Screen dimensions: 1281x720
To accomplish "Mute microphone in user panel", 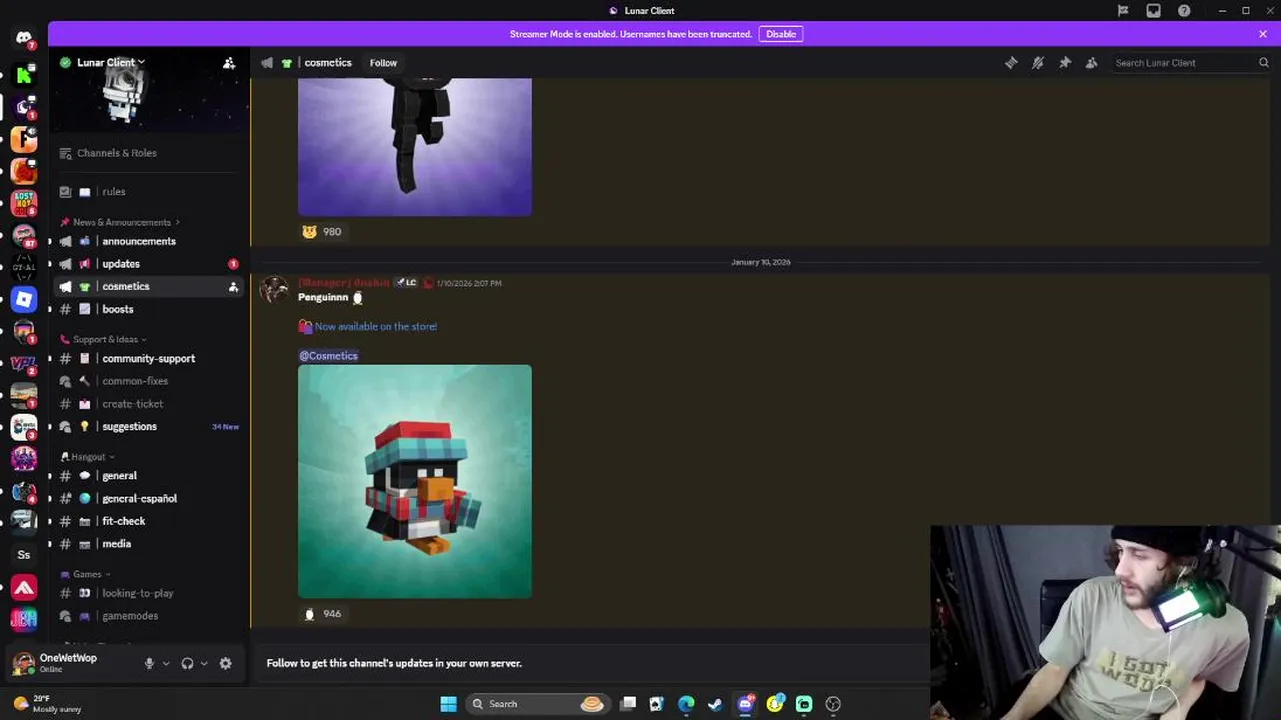I will [x=149, y=663].
